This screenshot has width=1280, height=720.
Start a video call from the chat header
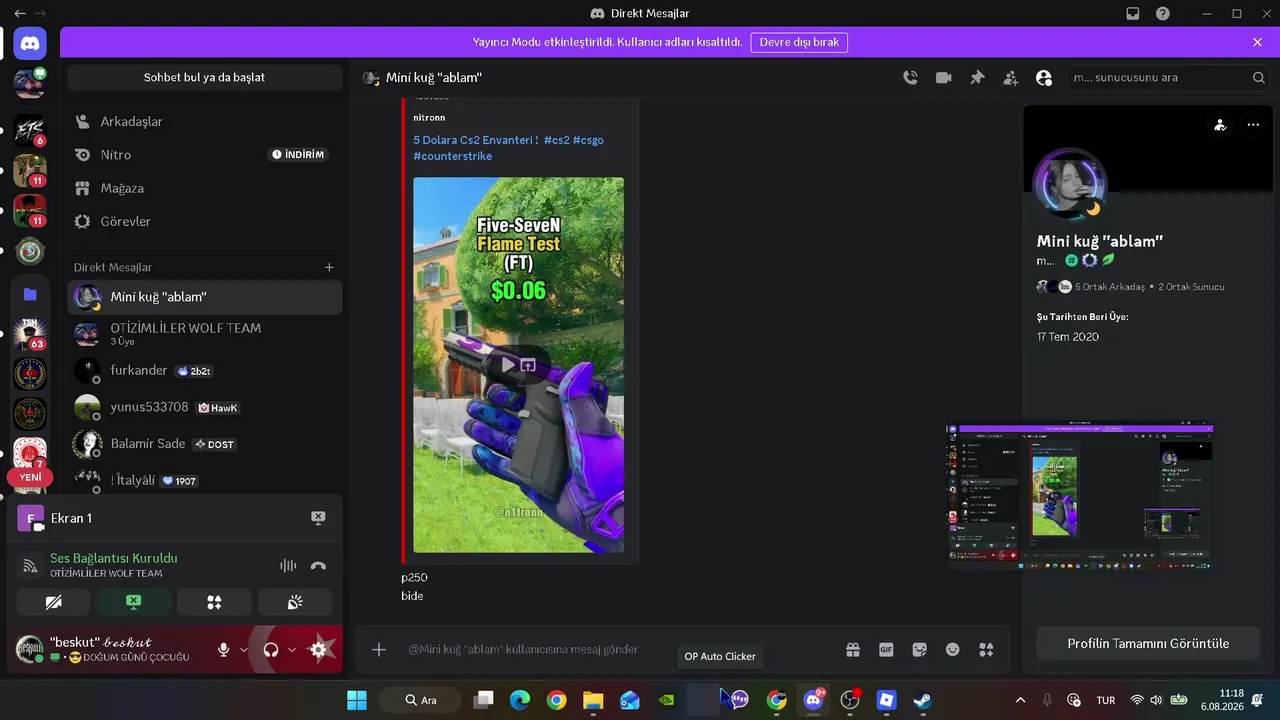[x=943, y=78]
